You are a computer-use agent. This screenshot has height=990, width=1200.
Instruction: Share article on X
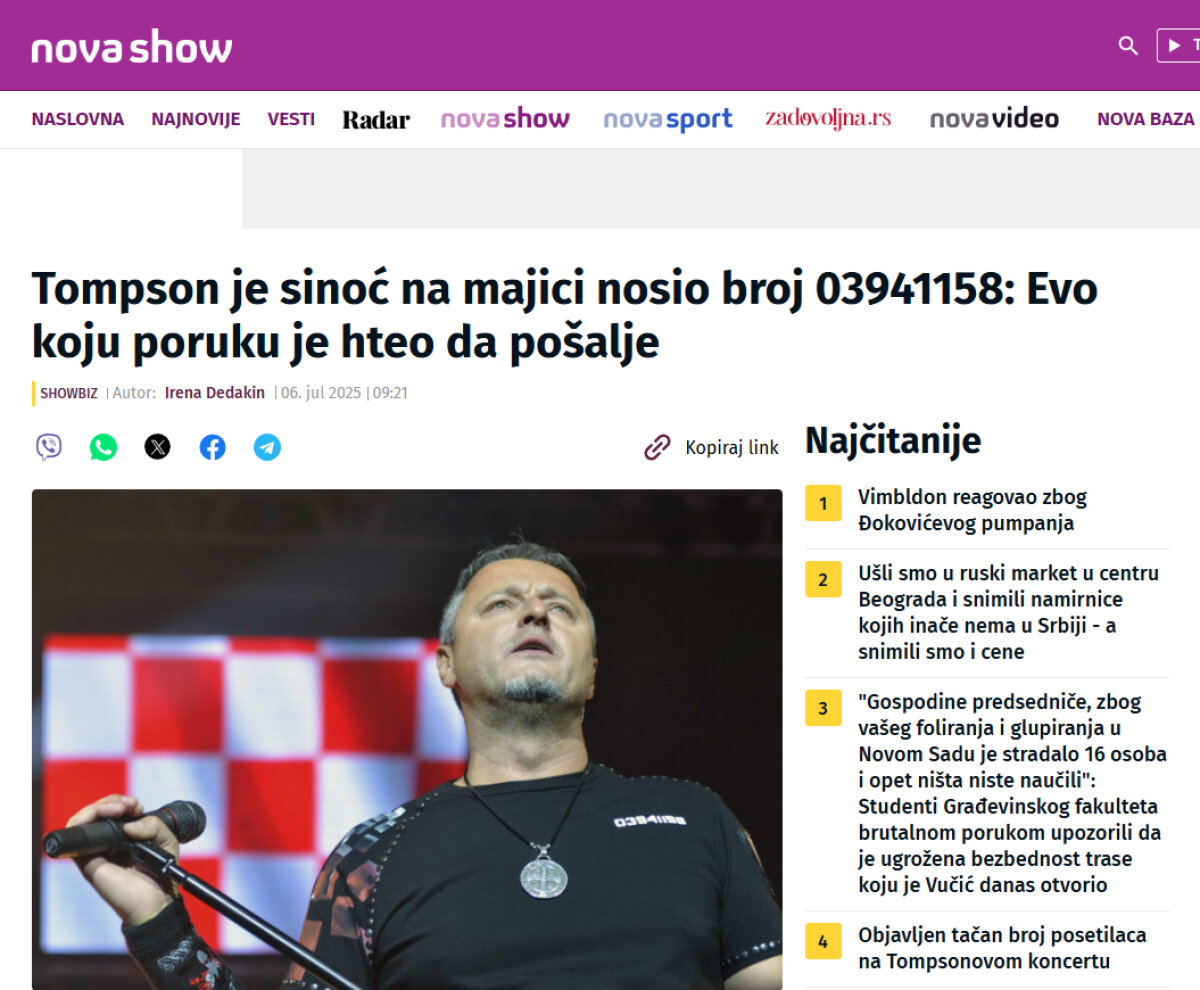(x=157, y=447)
